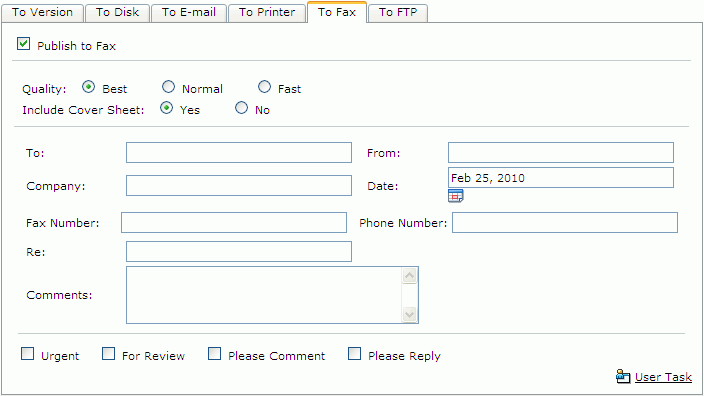Select No for Include Cover Sheet
This screenshot has height=396, width=704.
[242, 108]
